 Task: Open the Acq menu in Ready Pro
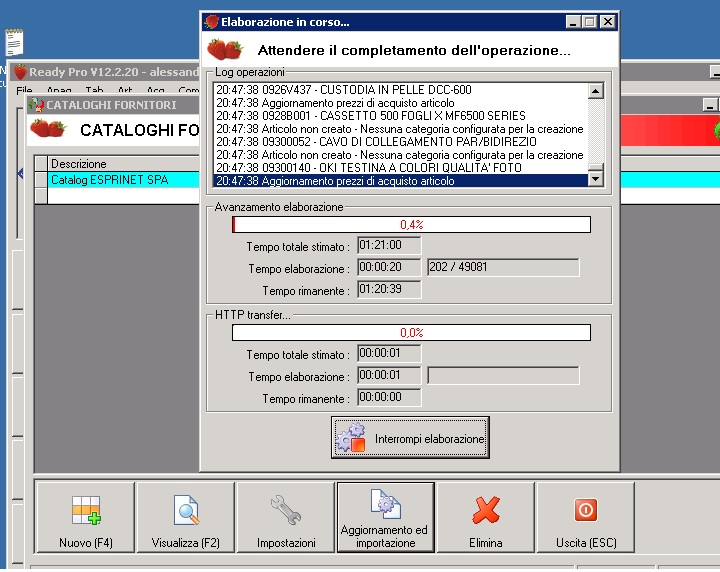(156, 90)
